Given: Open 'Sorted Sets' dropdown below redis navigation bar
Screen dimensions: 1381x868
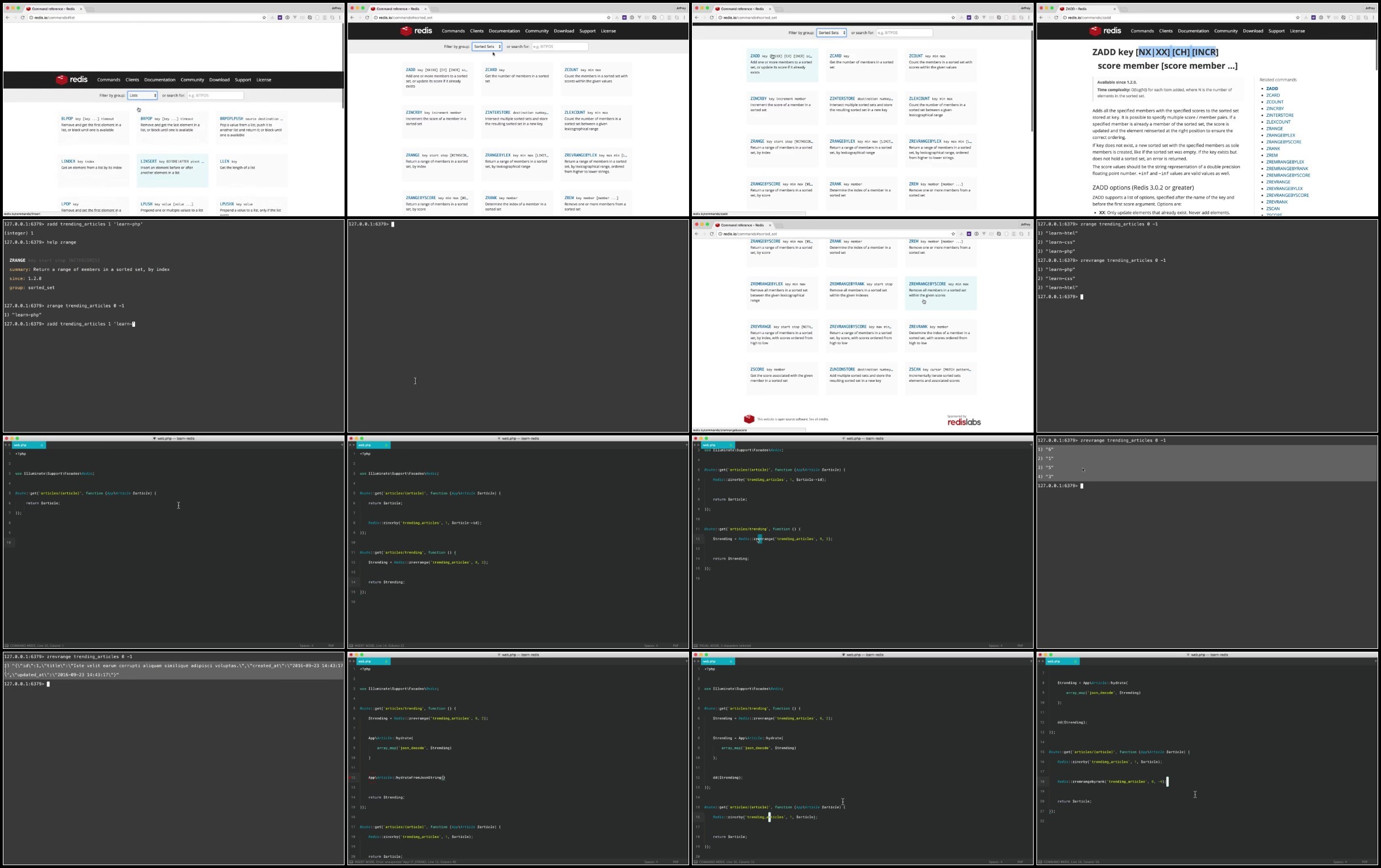Looking at the screenshot, I should click(x=487, y=47).
